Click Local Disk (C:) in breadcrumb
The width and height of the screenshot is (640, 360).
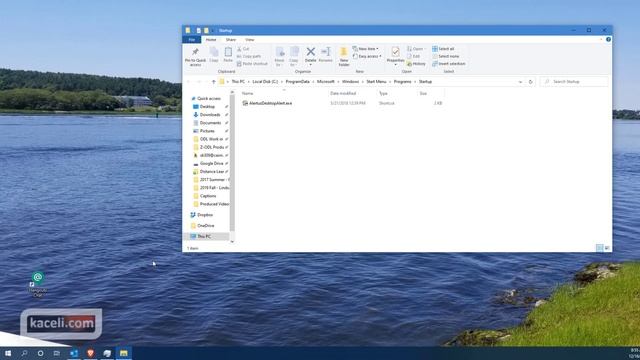pyautogui.click(x=265, y=82)
